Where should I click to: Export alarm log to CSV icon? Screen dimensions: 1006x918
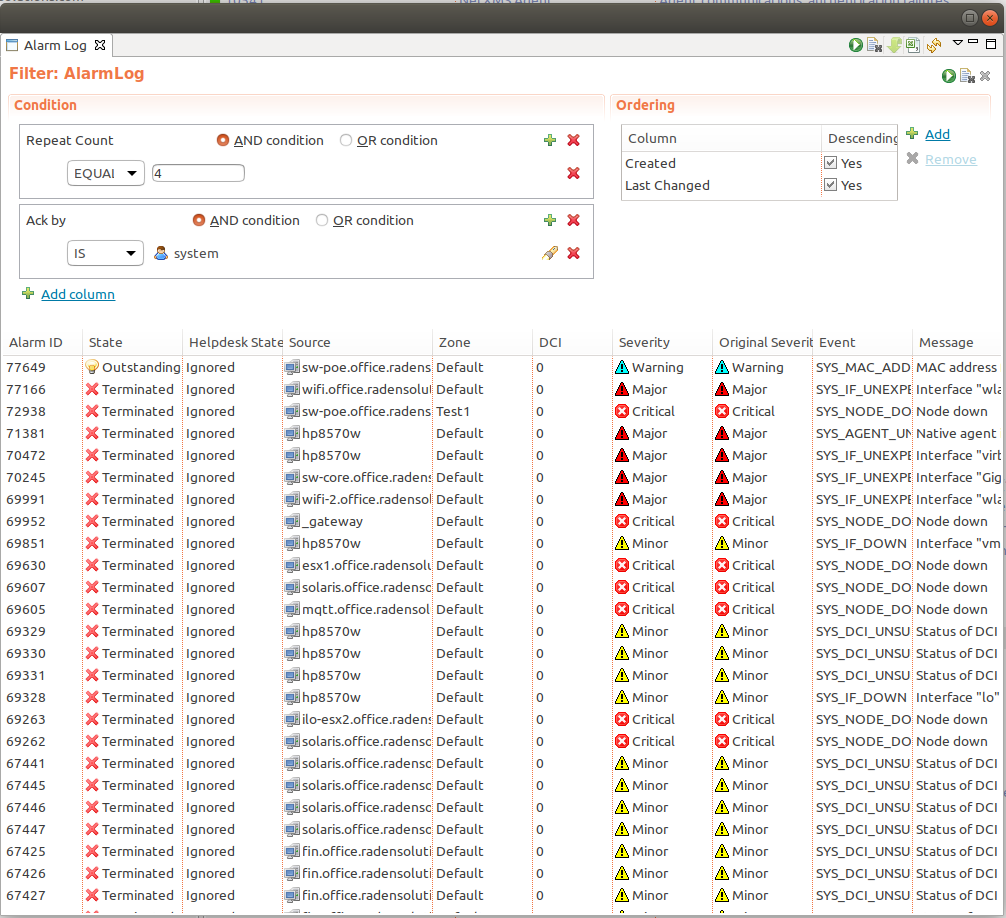(x=914, y=45)
